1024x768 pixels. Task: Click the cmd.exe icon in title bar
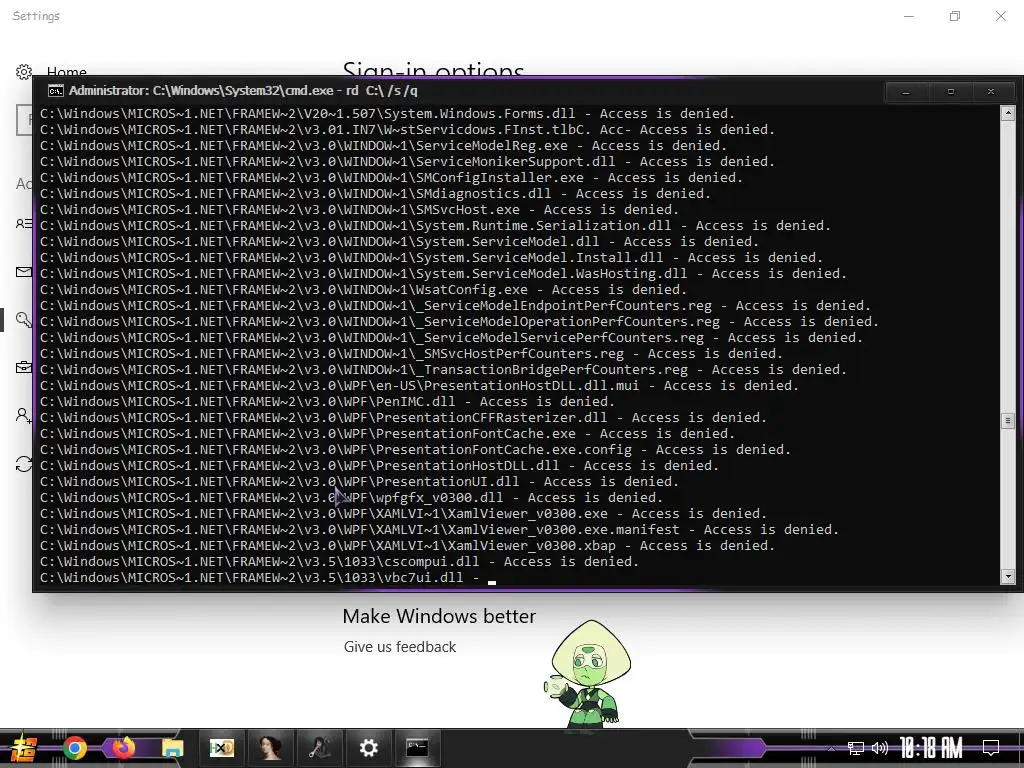[x=56, y=91]
